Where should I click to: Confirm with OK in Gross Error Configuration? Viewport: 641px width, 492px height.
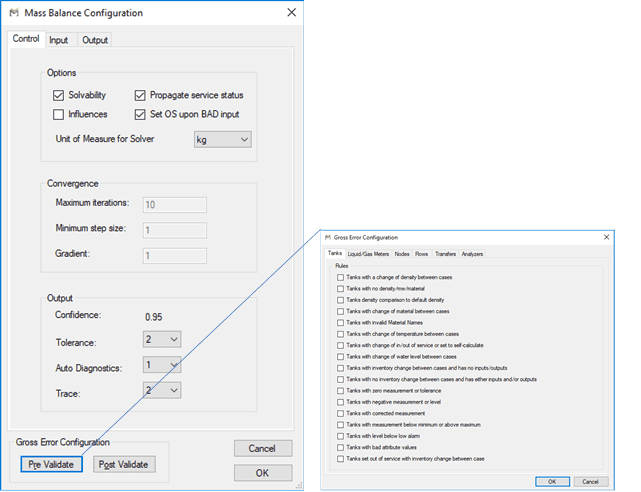pos(552,482)
